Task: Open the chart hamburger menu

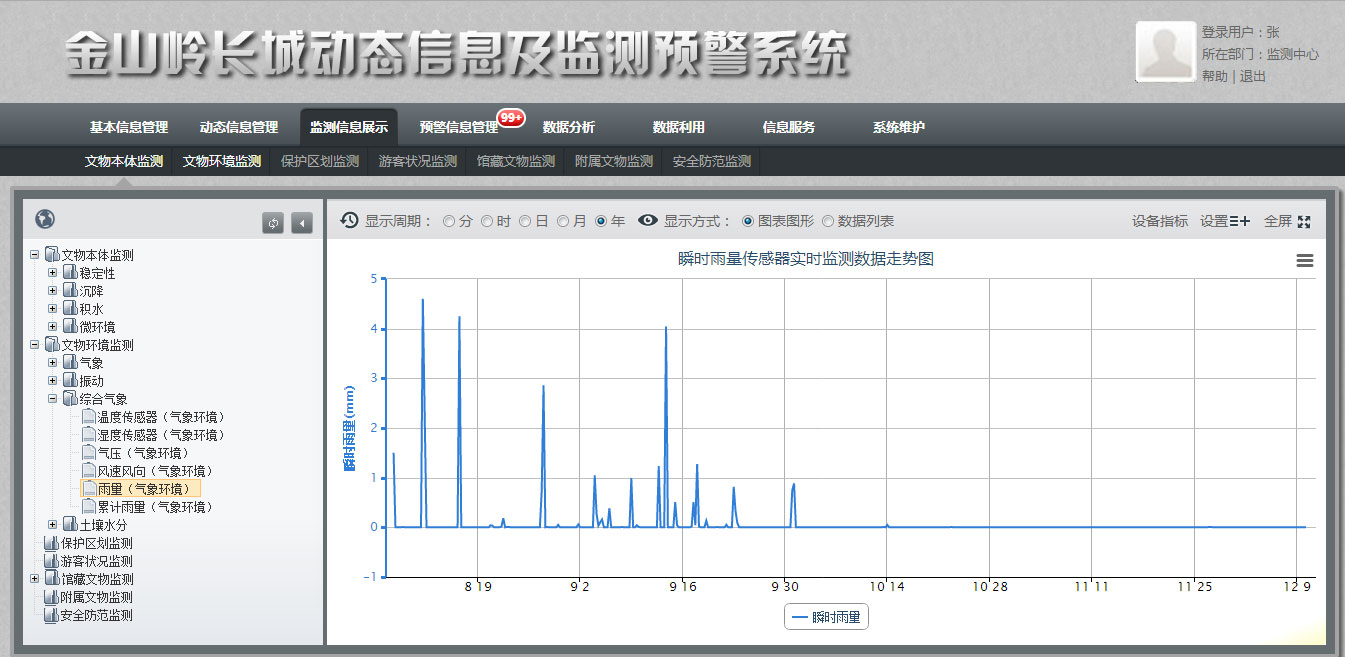Action: 1304,261
